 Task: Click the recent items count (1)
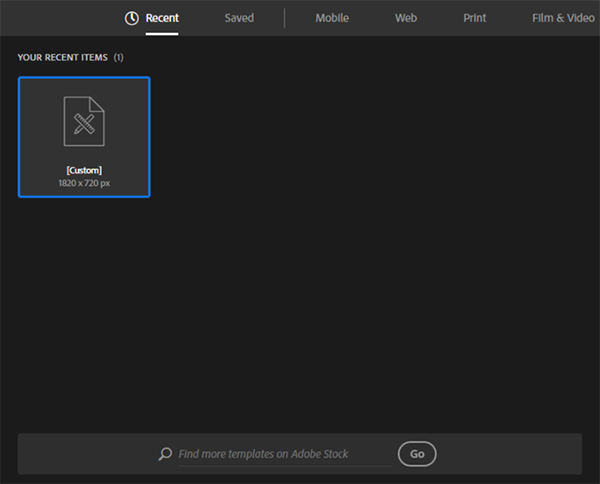click(119, 57)
